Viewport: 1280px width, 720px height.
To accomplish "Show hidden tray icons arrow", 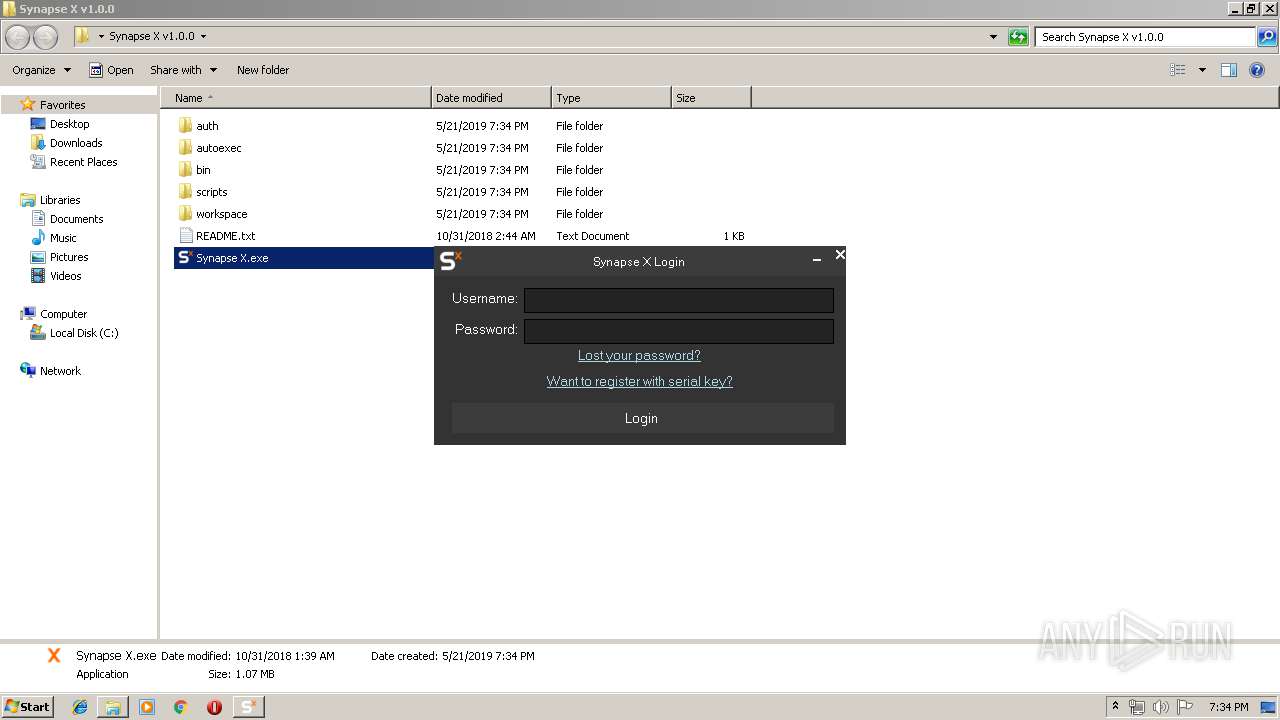I will [x=1115, y=707].
